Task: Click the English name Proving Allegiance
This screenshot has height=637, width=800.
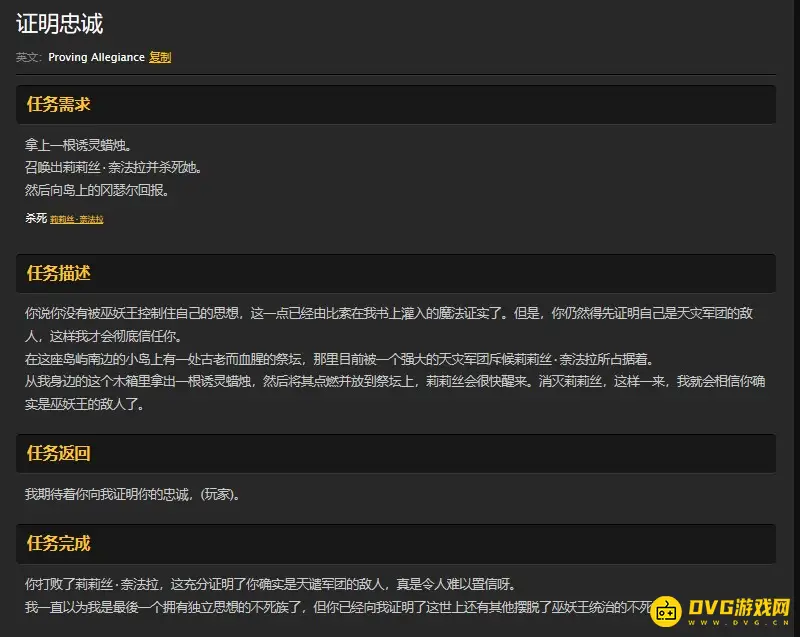Action: pos(96,57)
